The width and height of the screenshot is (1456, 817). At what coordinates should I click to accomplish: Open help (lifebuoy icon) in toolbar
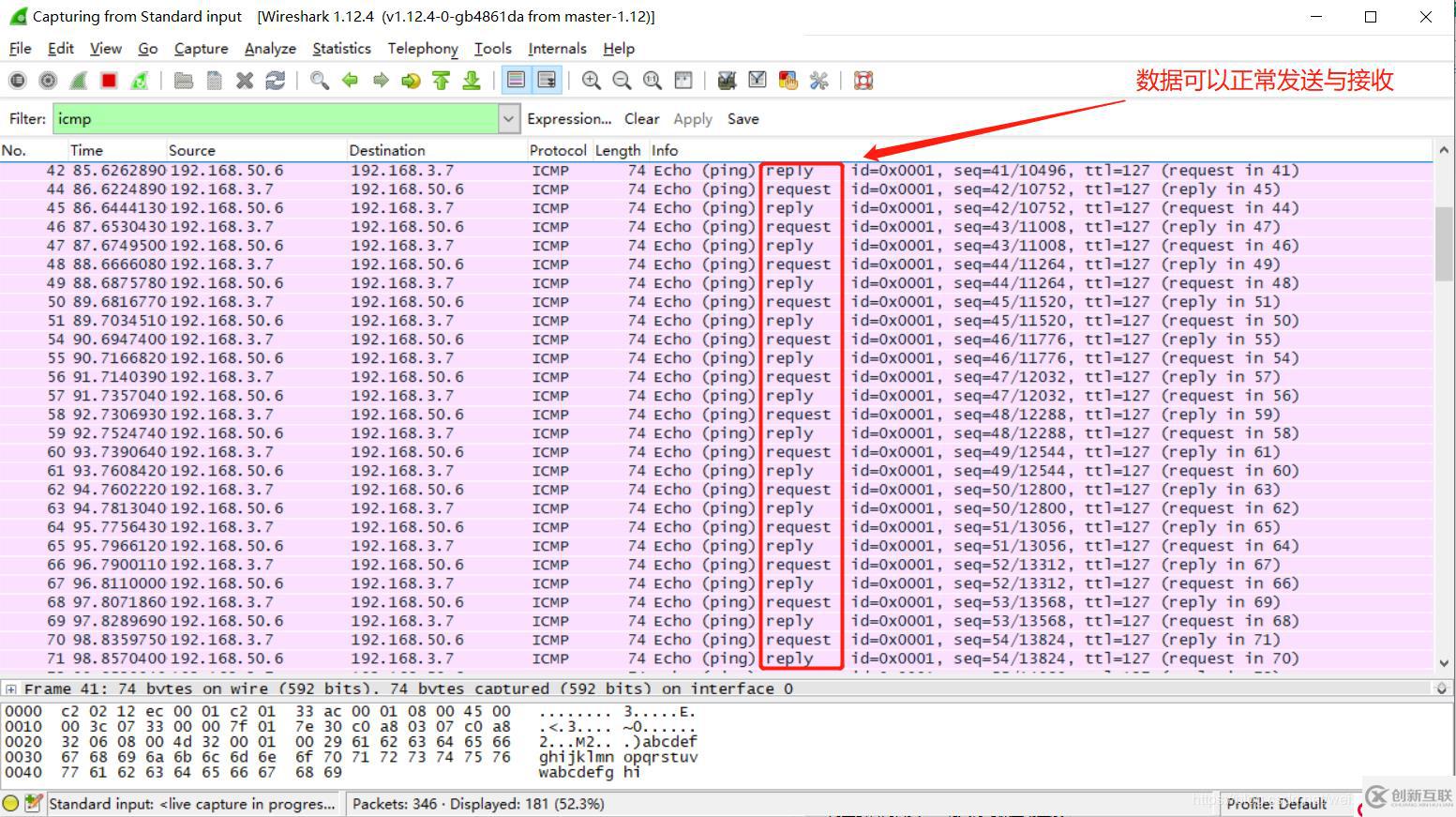(x=863, y=81)
